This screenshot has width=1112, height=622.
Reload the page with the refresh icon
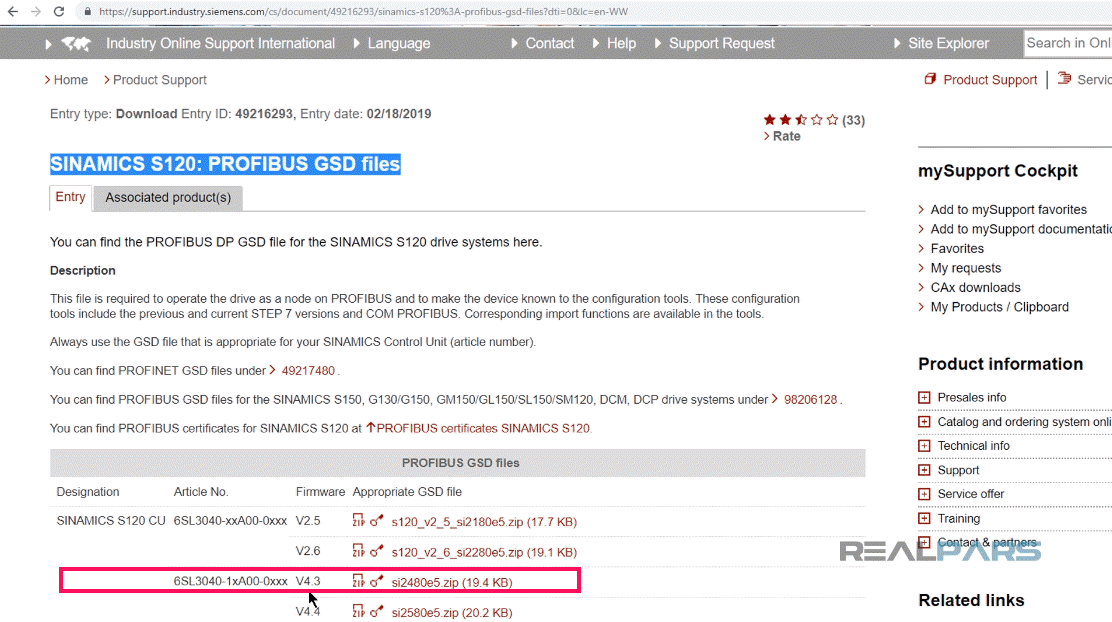tap(59, 11)
